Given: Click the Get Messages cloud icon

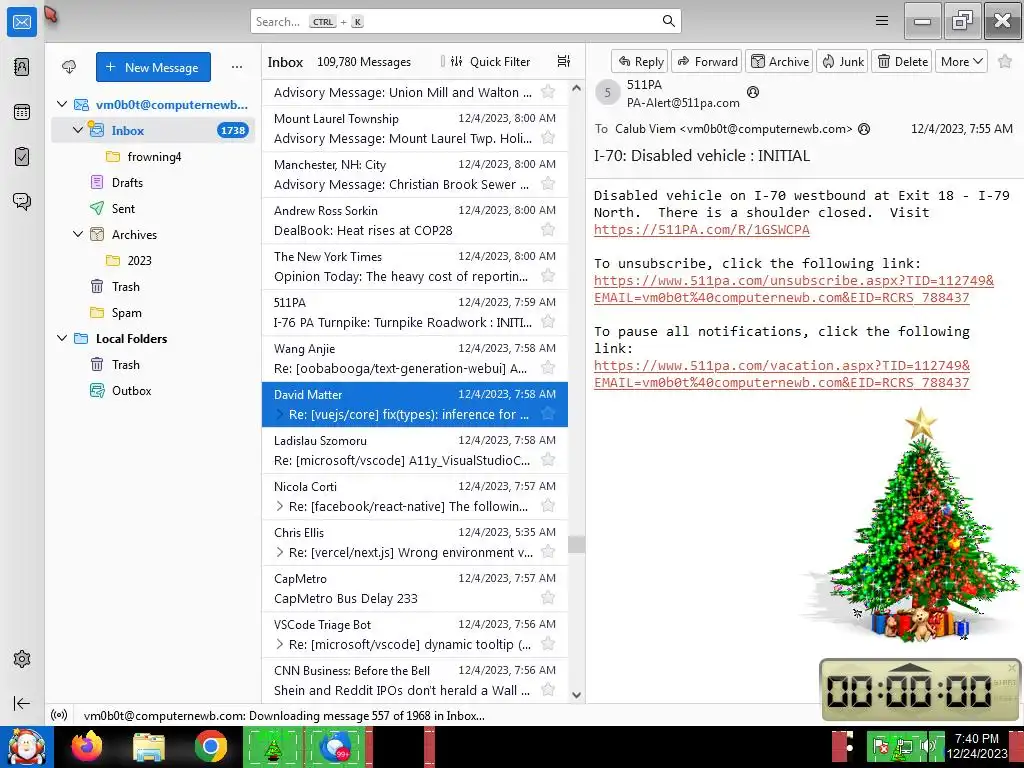Looking at the screenshot, I should [69, 67].
